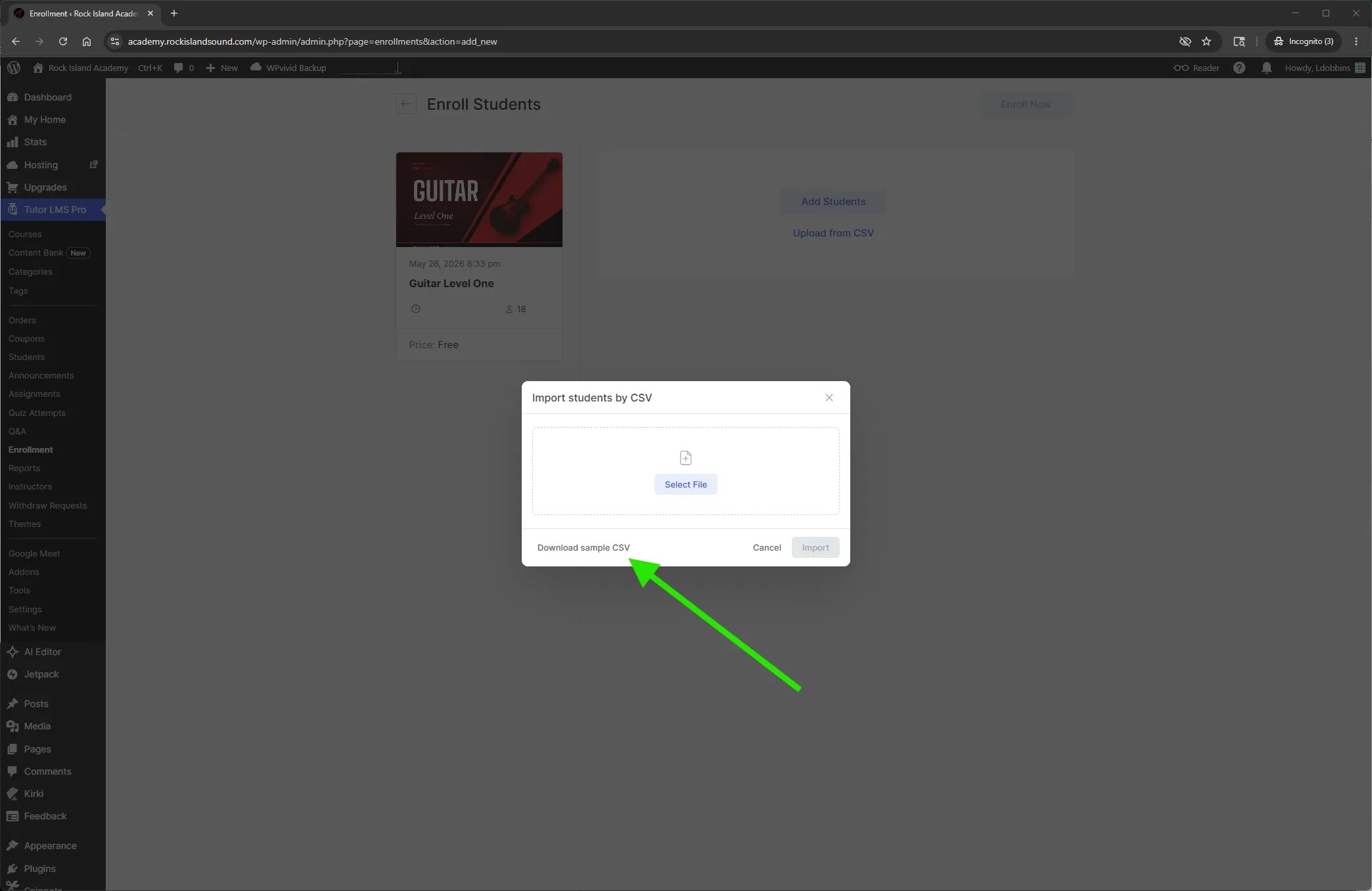
Task: Open the Tutor LMS Settings submenu
Action: (25, 609)
